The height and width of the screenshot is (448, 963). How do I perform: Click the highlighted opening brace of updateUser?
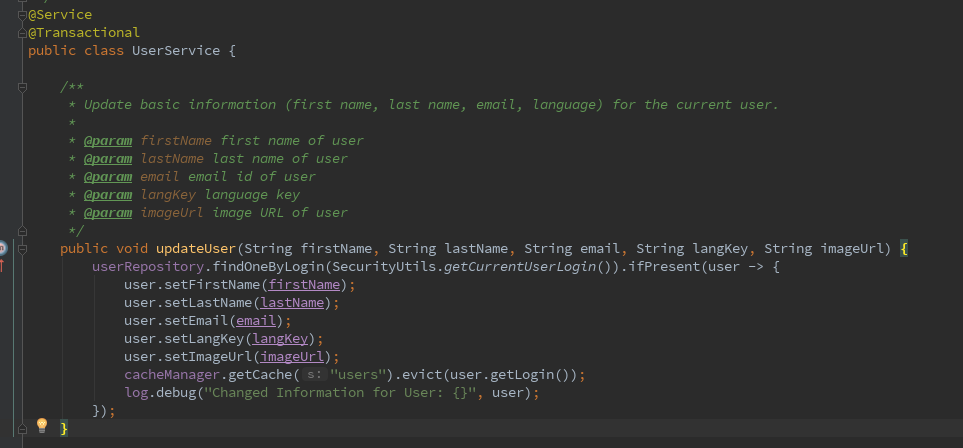[903, 249]
